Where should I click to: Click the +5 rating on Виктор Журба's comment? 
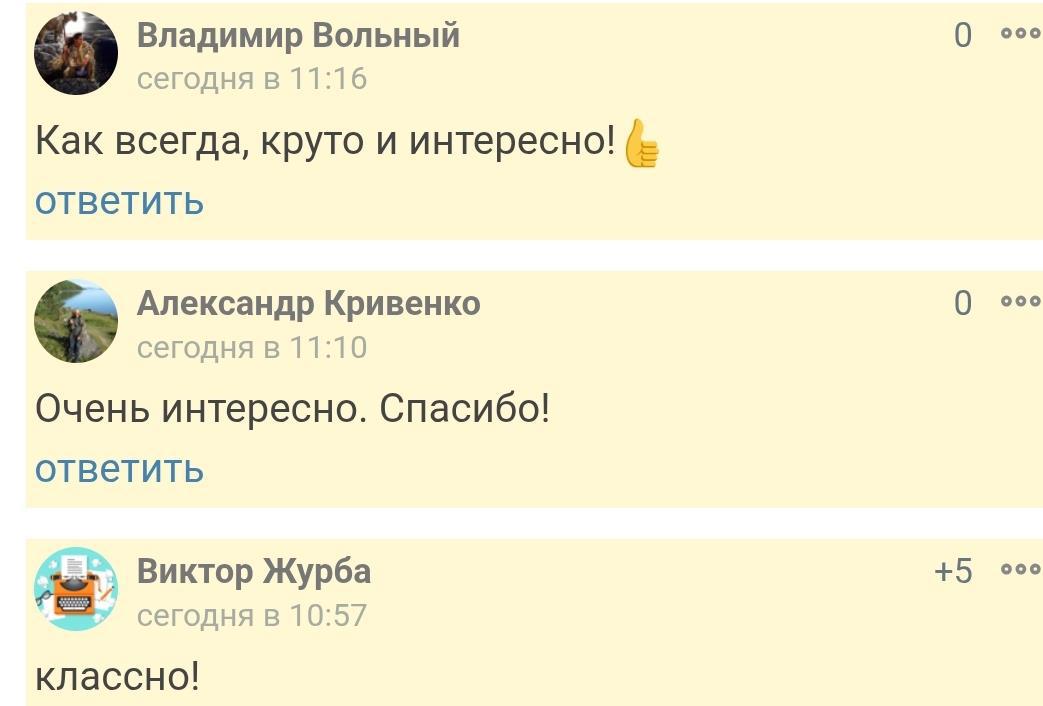[953, 571]
